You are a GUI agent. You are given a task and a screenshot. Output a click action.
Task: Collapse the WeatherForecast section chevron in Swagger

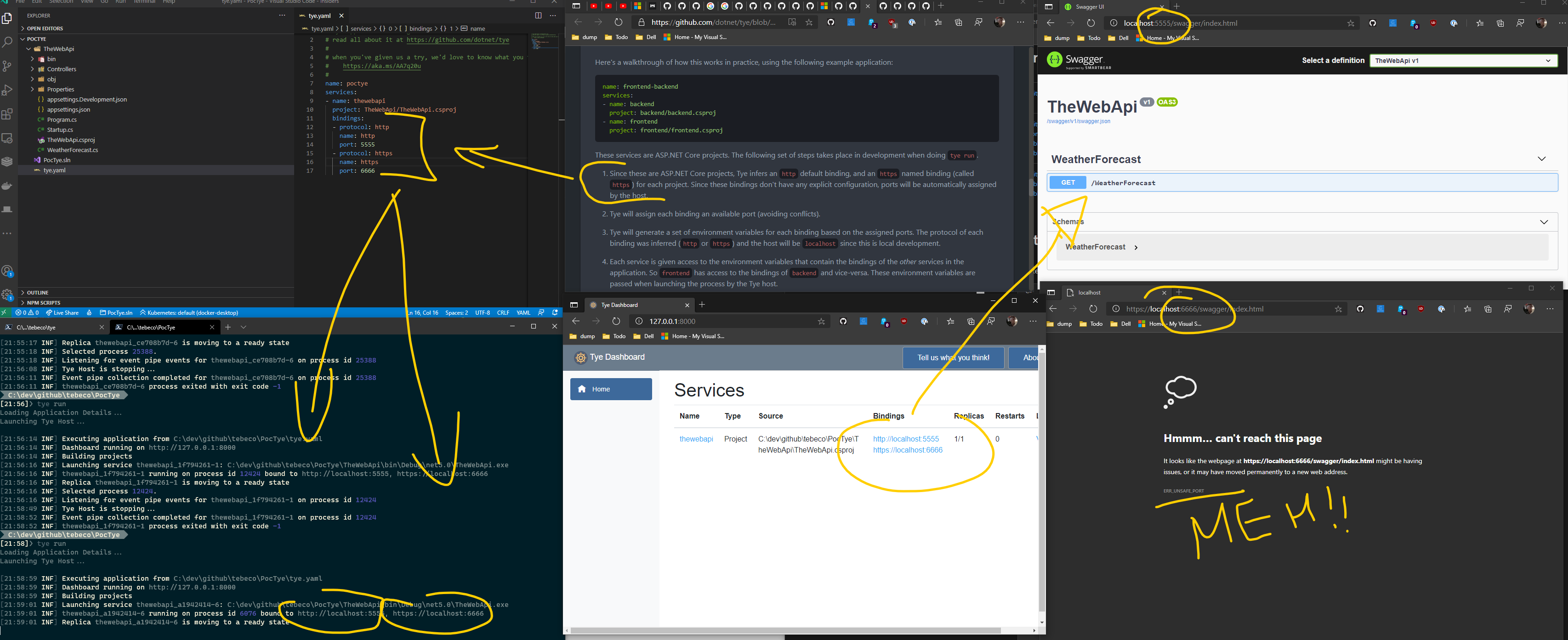pos(1542,158)
